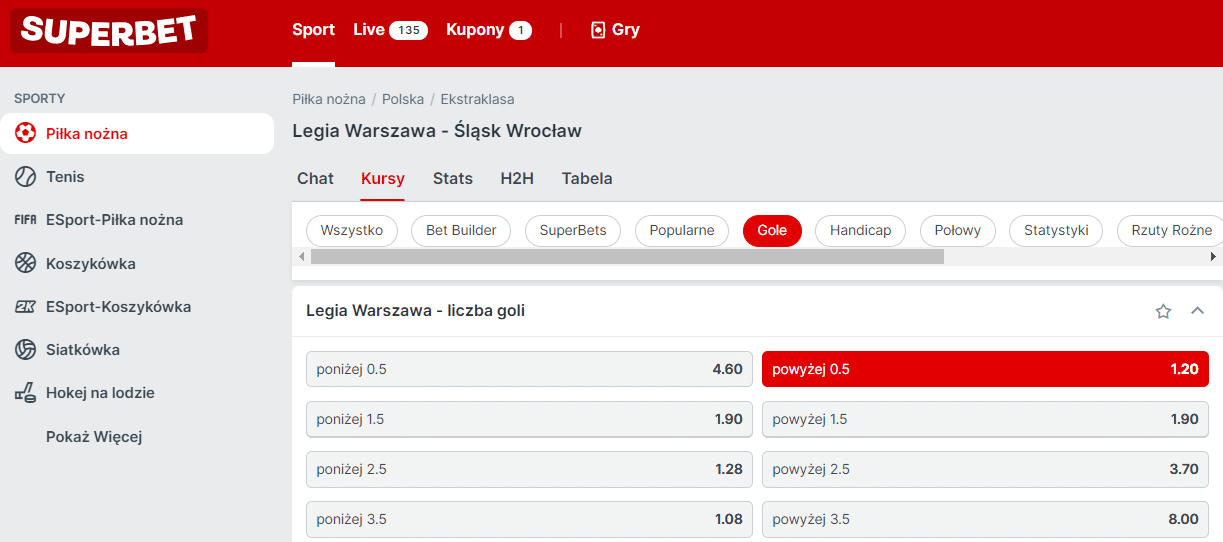Viewport: 1223px width, 542px height.
Task: Click left arrow of filter scrollbar
Action: coord(301,257)
